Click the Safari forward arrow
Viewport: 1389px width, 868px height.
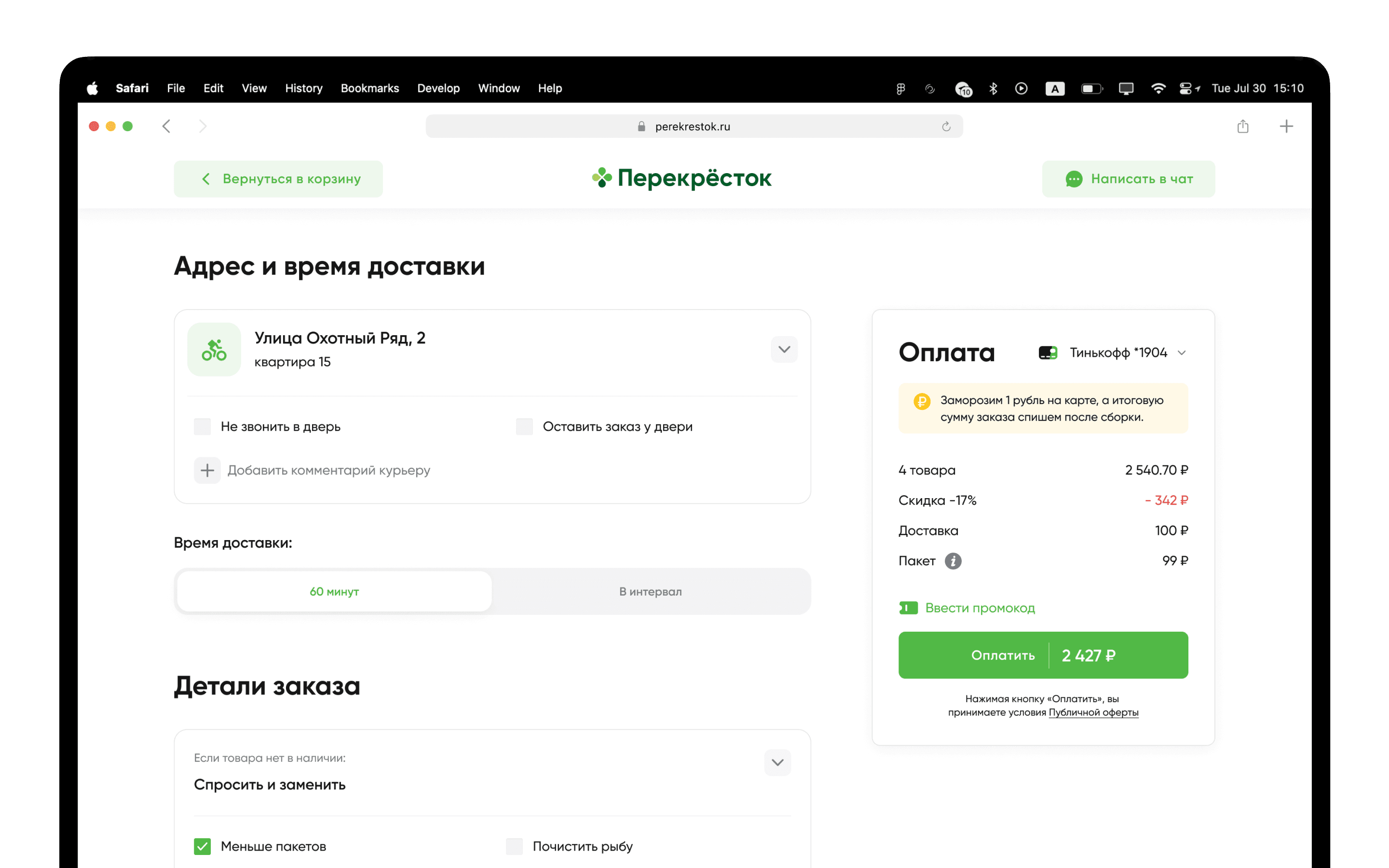pyautogui.click(x=203, y=126)
